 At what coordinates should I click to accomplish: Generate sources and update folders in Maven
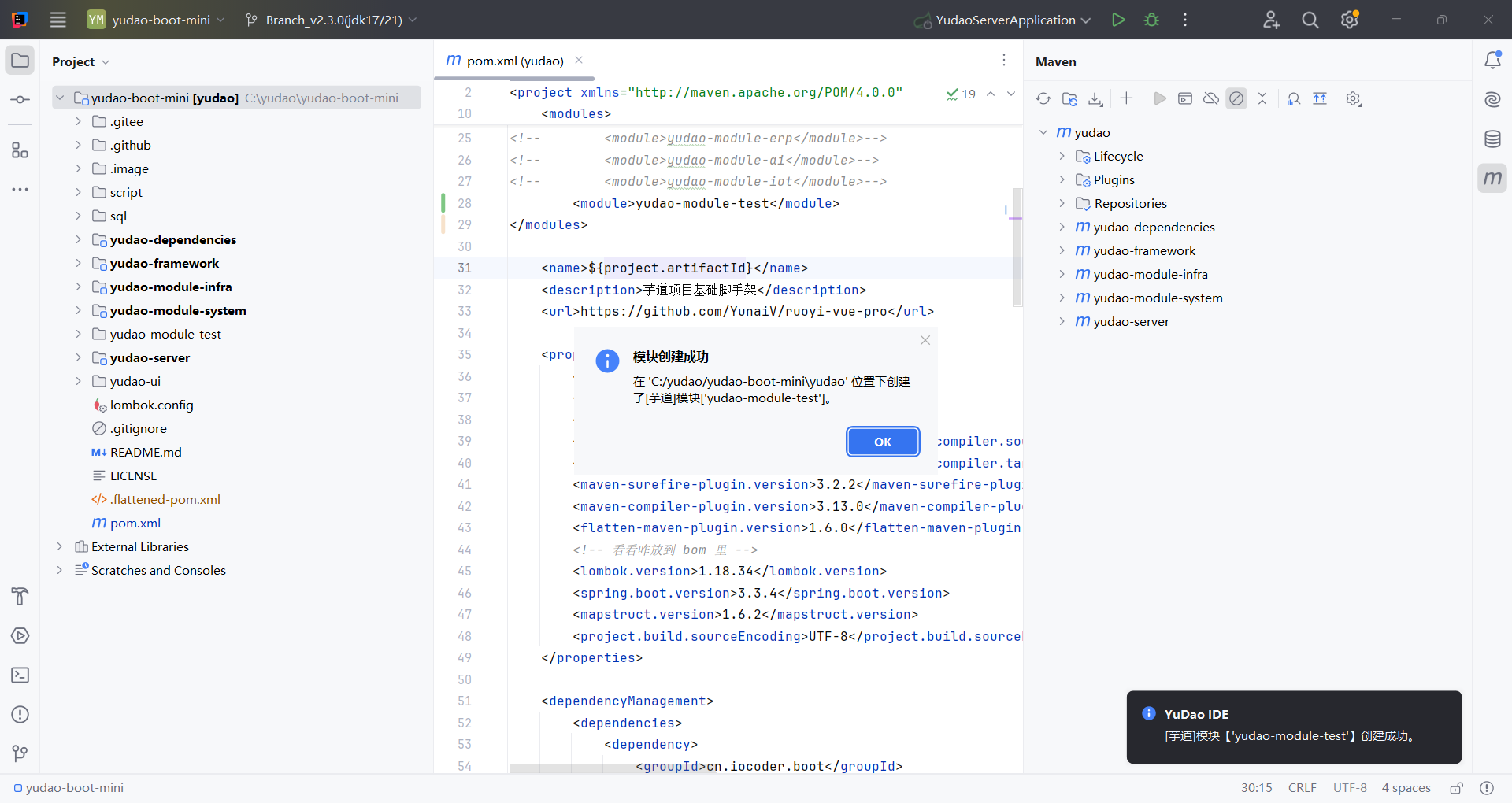pos(1069,98)
